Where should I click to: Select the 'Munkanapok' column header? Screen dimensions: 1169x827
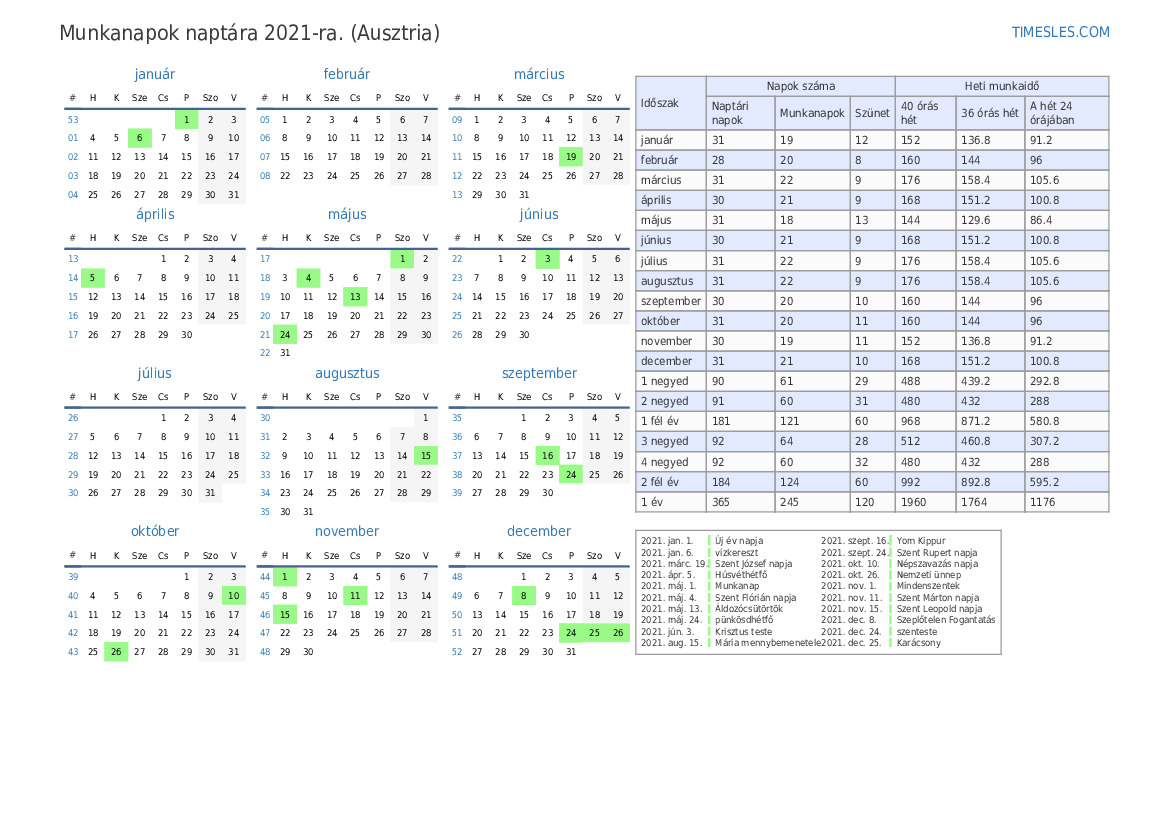(812, 113)
